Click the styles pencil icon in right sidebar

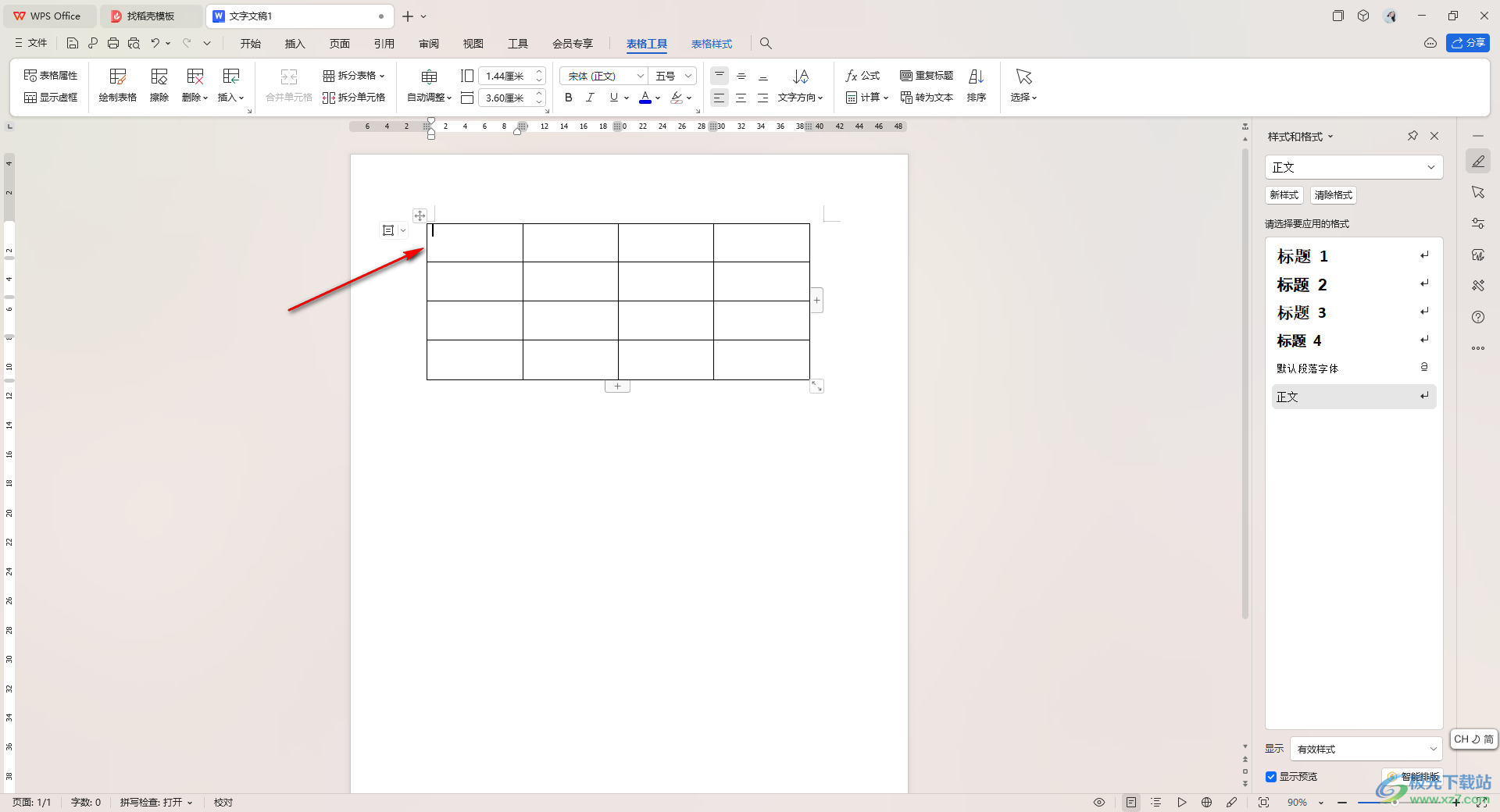click(1478, 162)
